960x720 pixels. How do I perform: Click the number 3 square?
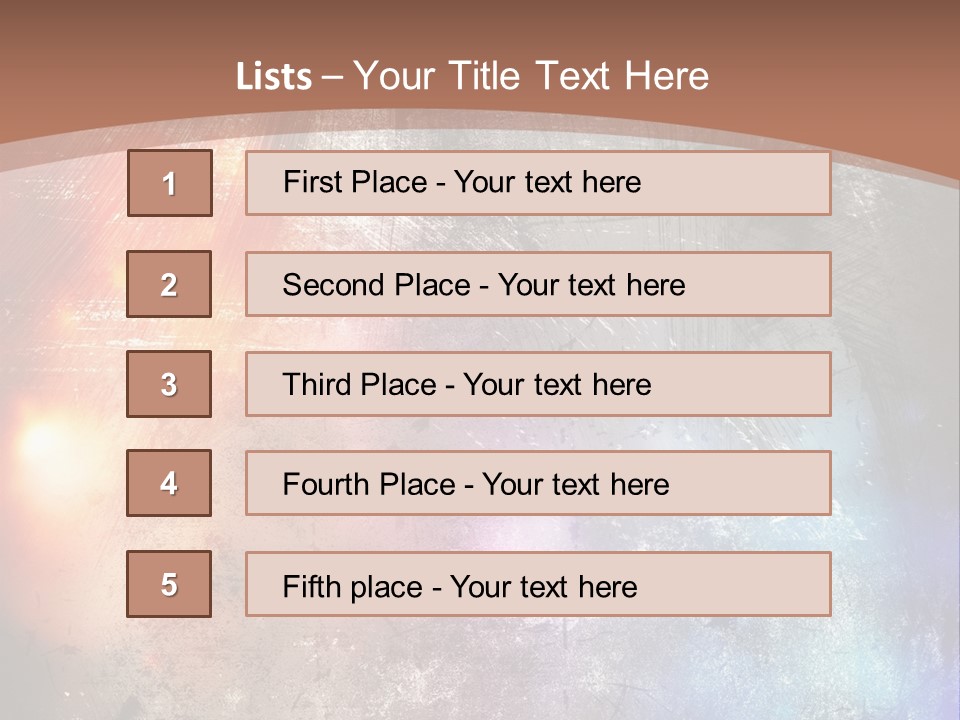169,384
